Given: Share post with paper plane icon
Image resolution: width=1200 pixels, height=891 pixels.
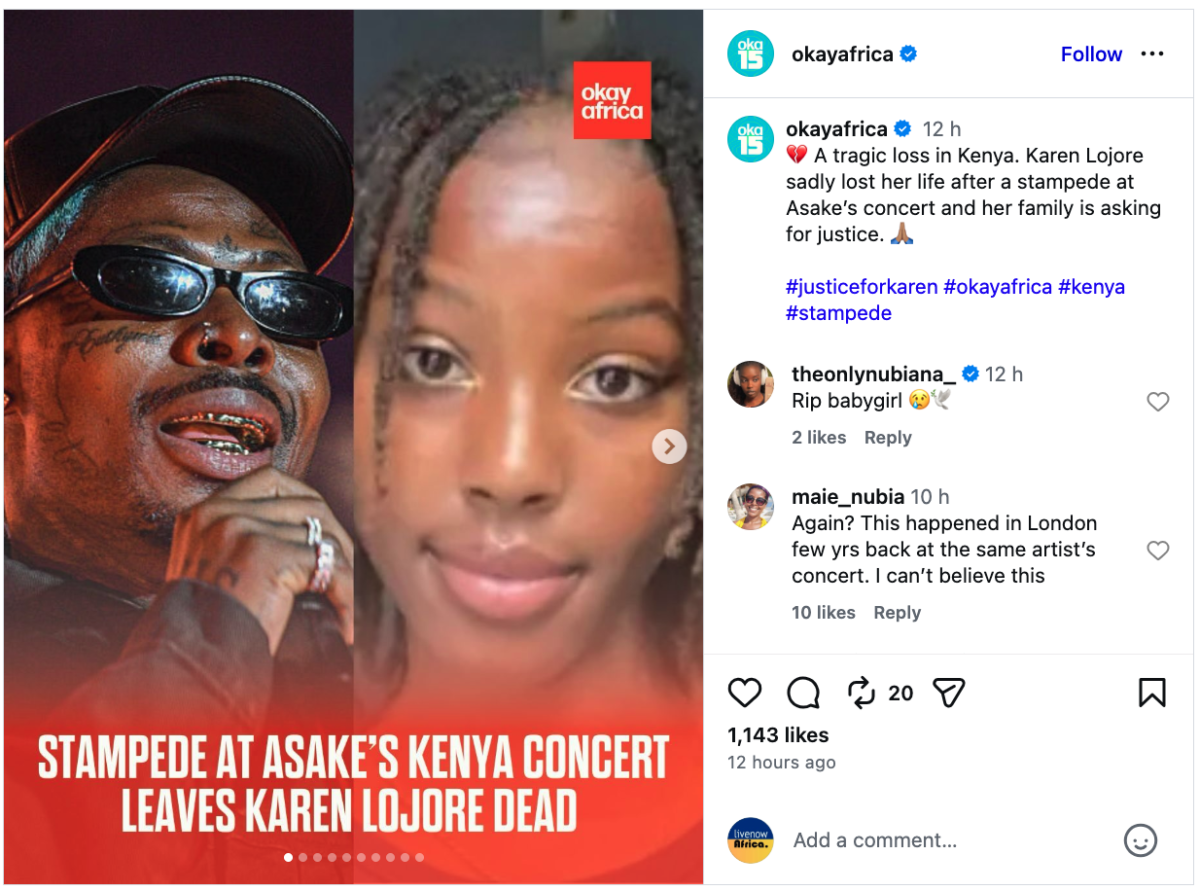Looking at the screenshot, I should point(948,692).
